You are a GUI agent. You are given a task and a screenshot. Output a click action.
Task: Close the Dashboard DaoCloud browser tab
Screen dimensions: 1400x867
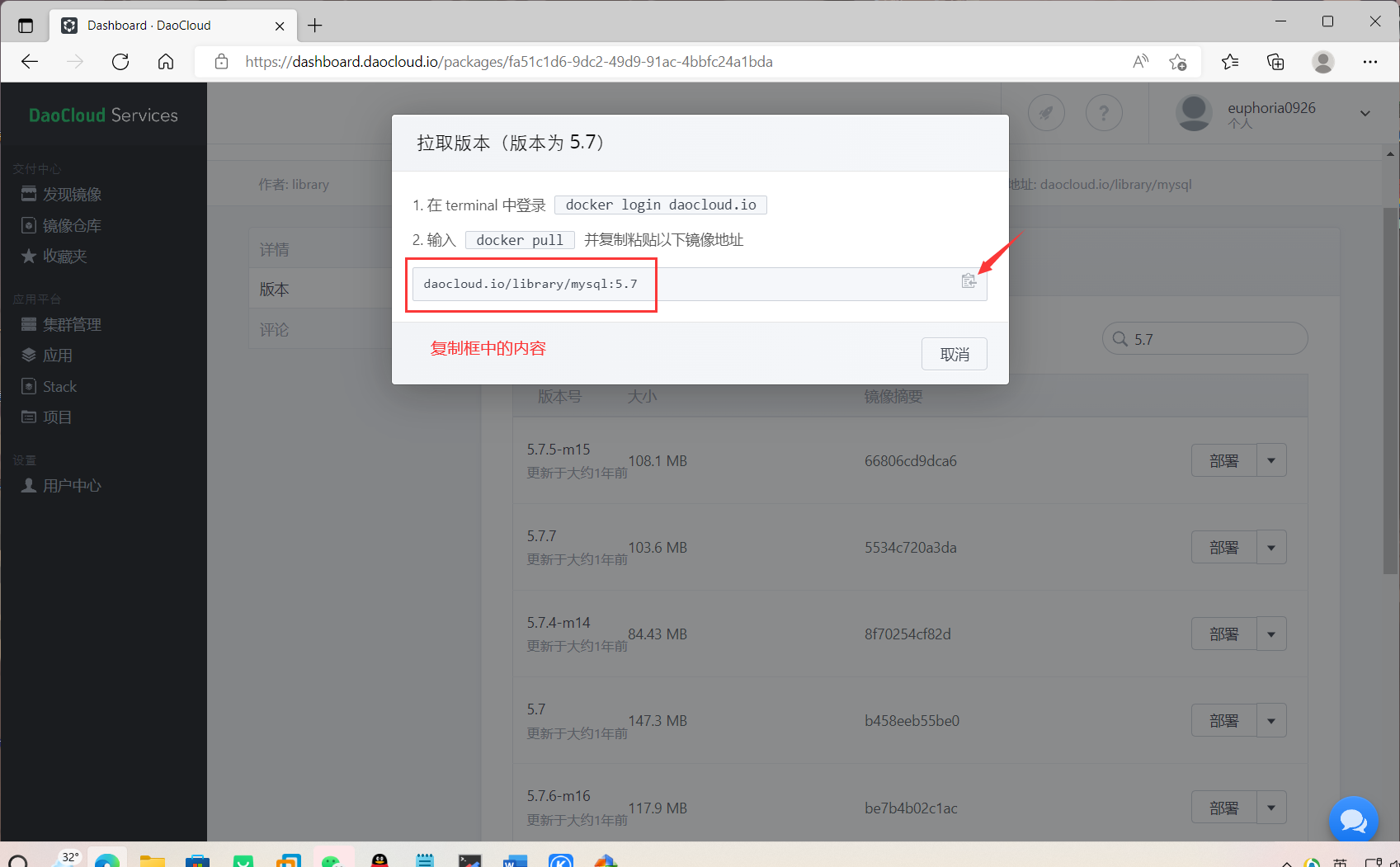280,26
